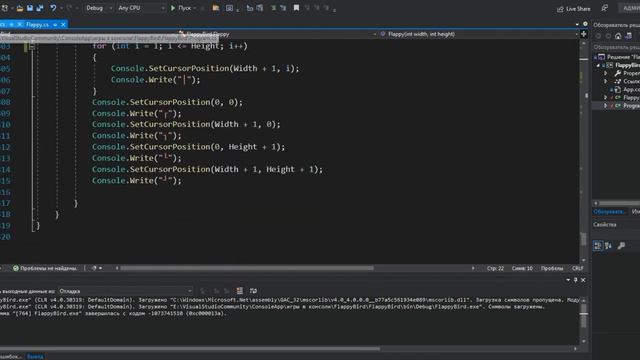Click categorized view icon in Properties panel
This screenshot has width=640, height=360.
[x=598, y=245]
